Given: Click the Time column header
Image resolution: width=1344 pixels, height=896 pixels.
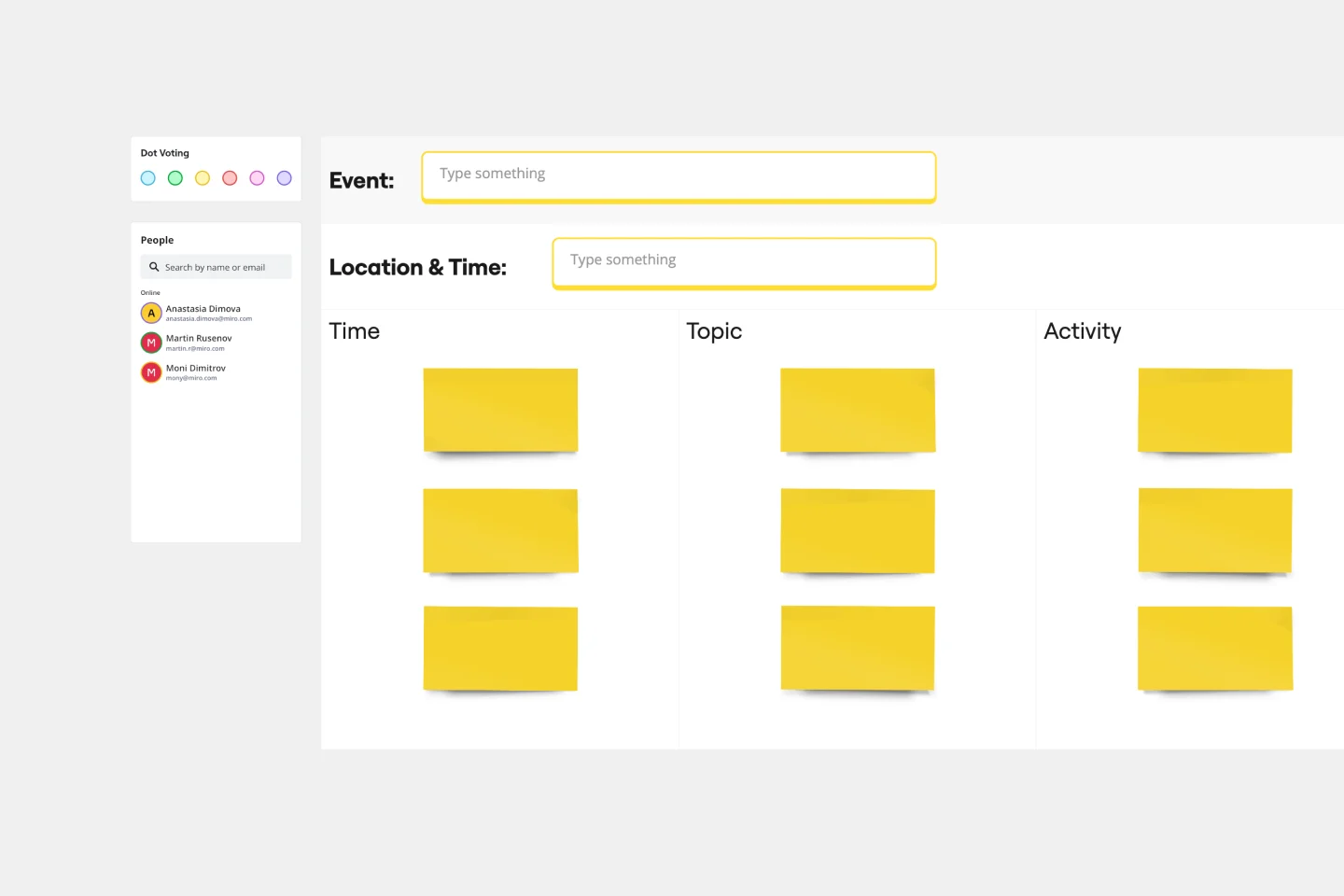Looking at the screenshot, I should (x=355, y=331).
